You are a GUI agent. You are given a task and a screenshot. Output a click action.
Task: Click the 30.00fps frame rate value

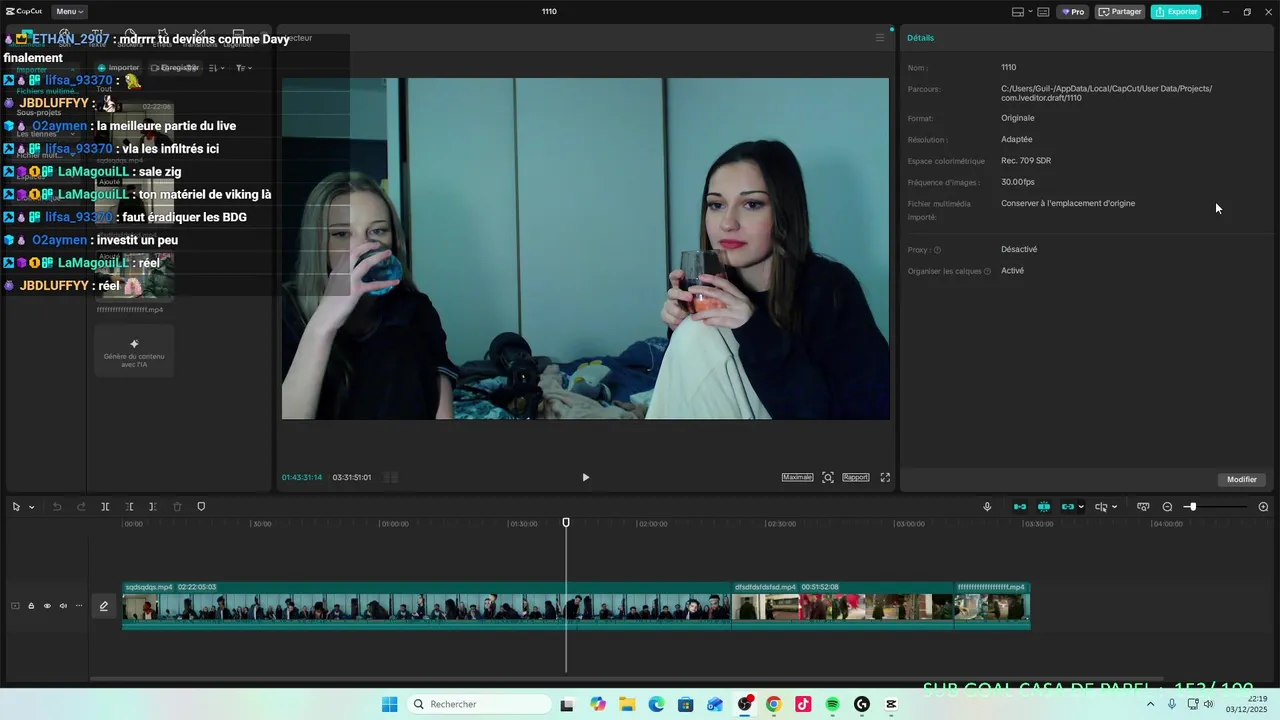click(1018, 182)
